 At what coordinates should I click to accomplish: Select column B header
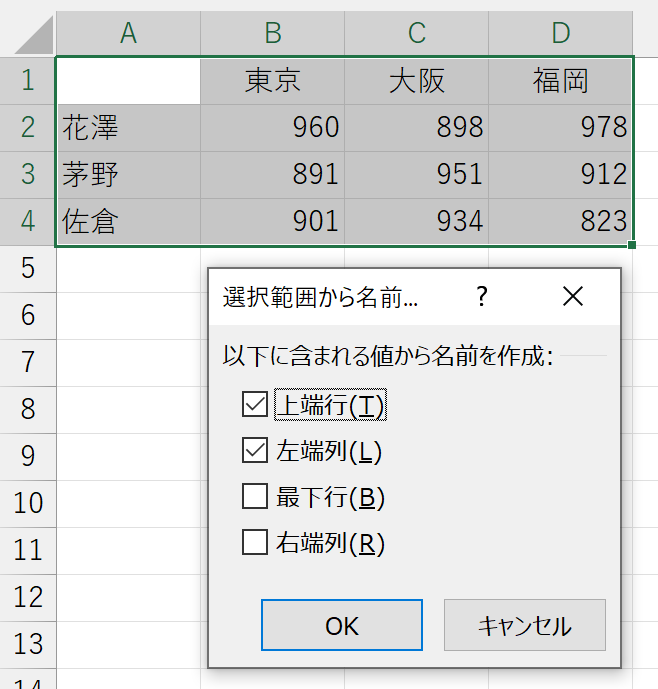[x=272, y=33]
